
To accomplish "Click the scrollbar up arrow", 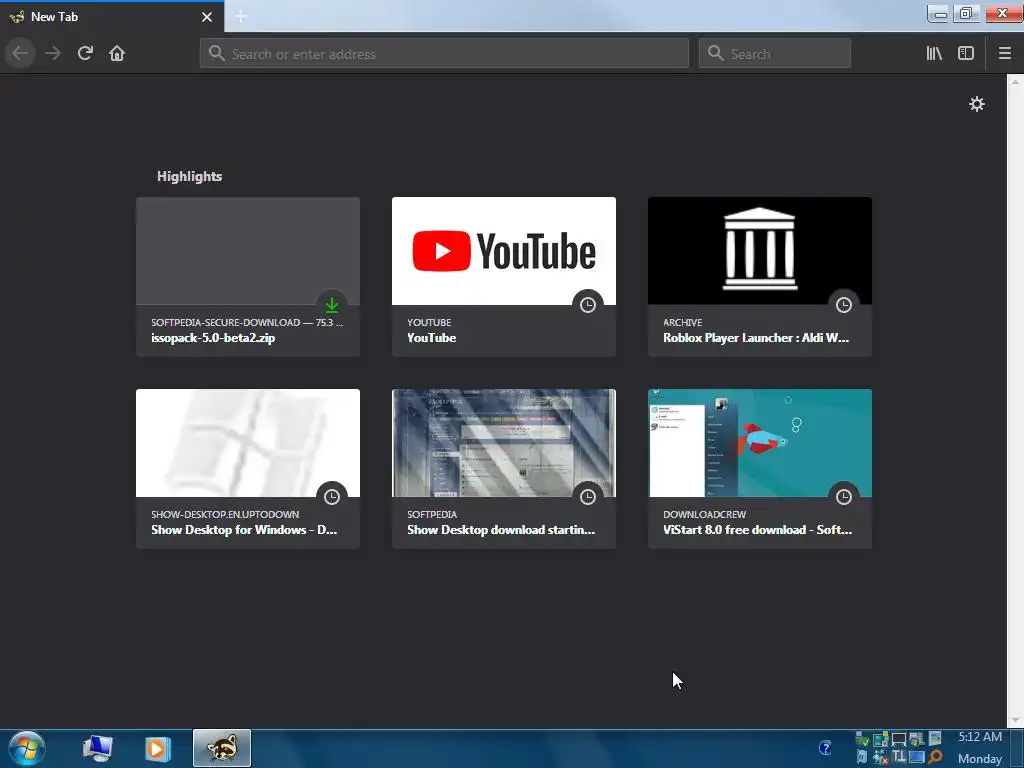I will (x=1015, y=81).
